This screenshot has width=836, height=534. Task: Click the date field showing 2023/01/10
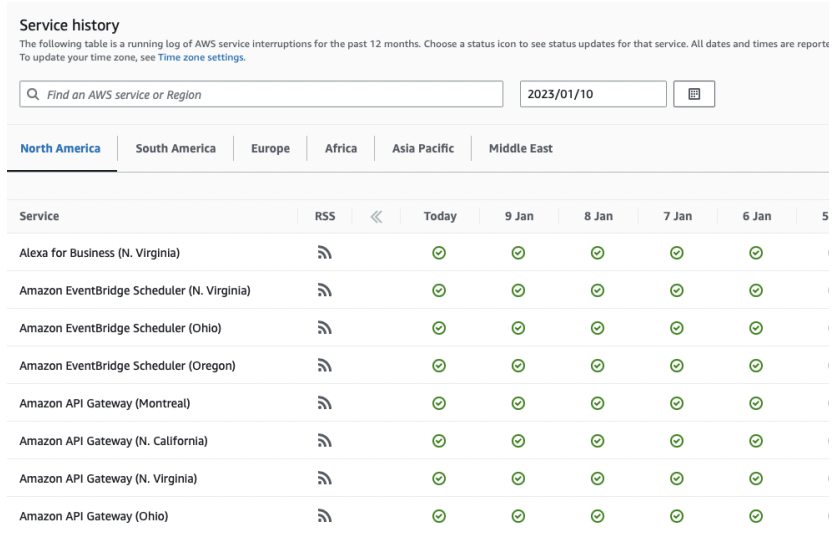point(593,94)
